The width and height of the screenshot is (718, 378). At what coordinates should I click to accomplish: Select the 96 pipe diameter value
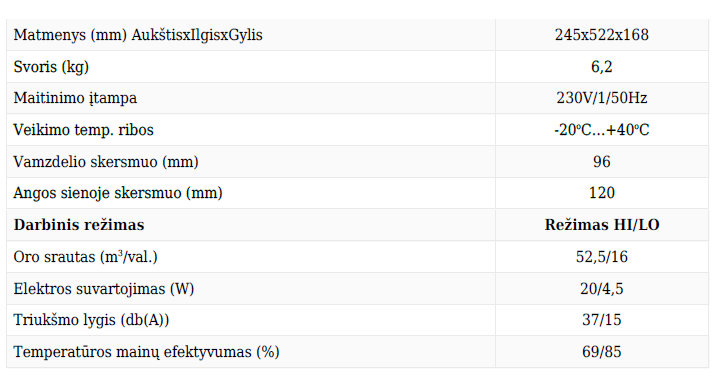coord(602,162)
